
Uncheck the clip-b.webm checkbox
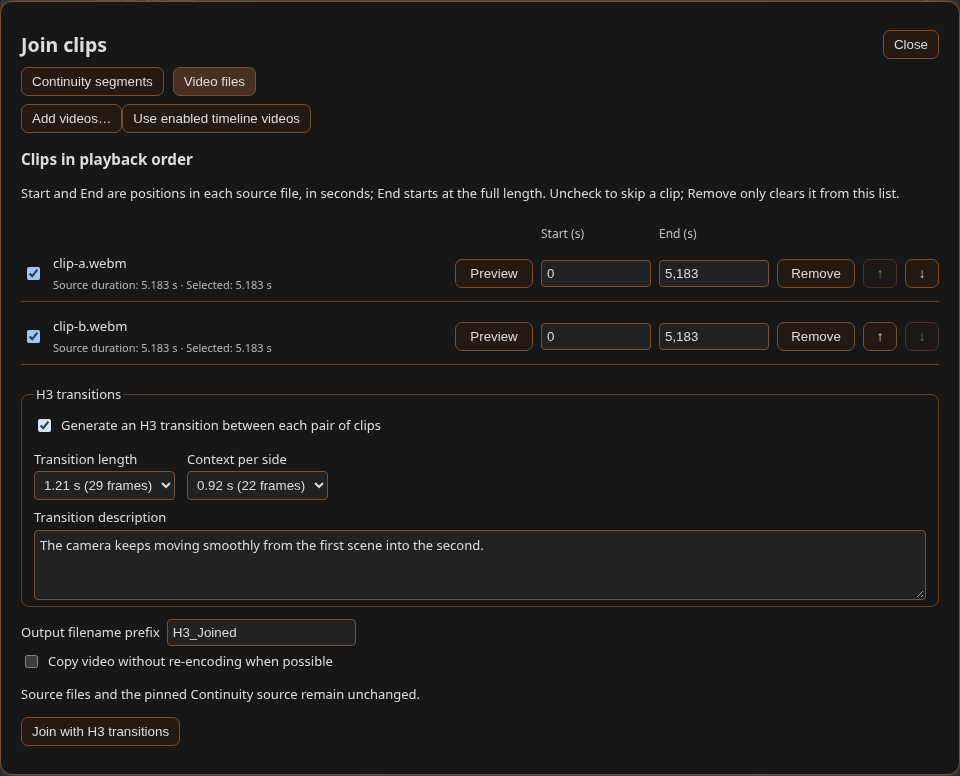(34, 337)
